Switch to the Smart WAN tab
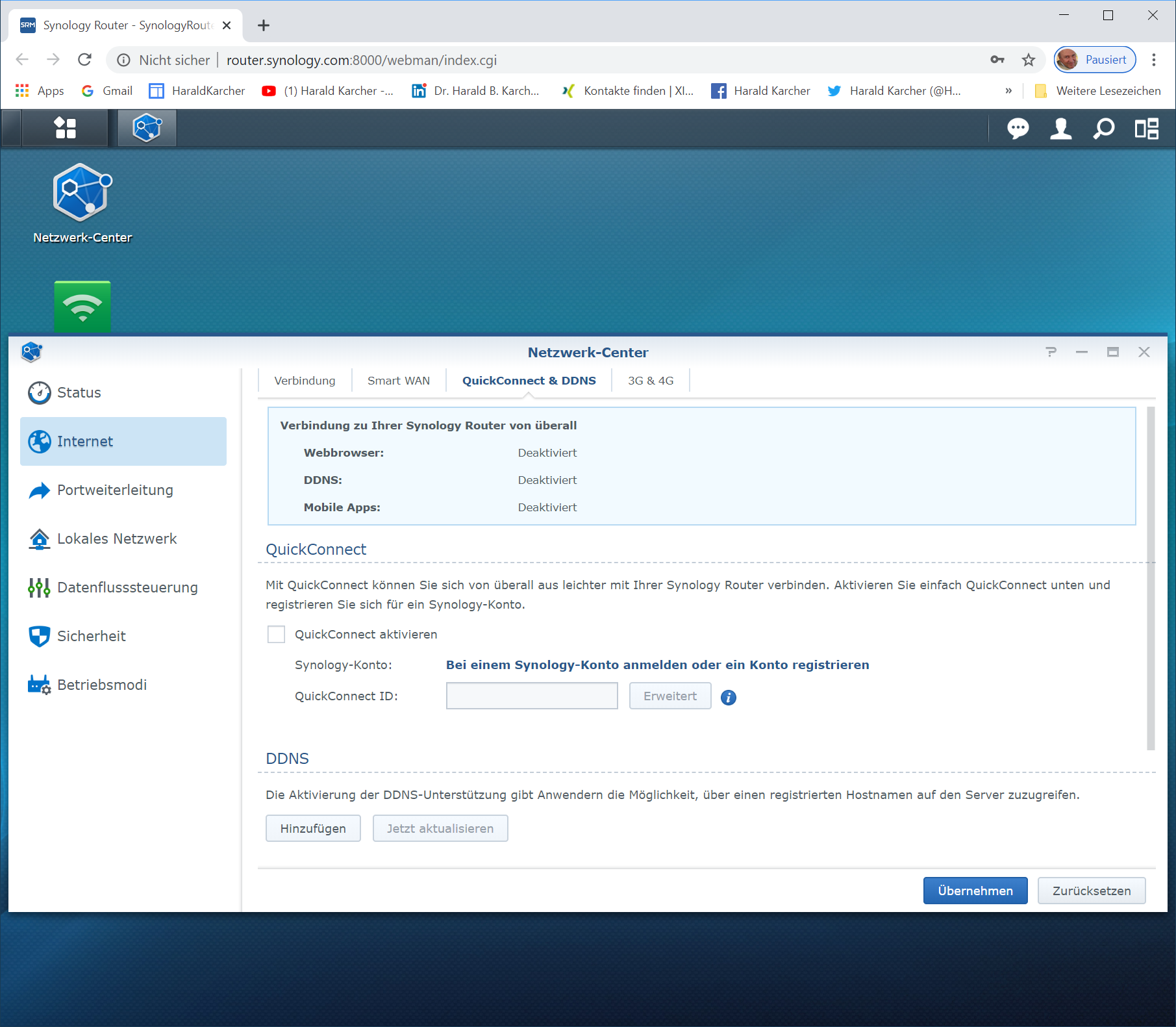Screen dimensions: 1176x1027 (399, 381)
